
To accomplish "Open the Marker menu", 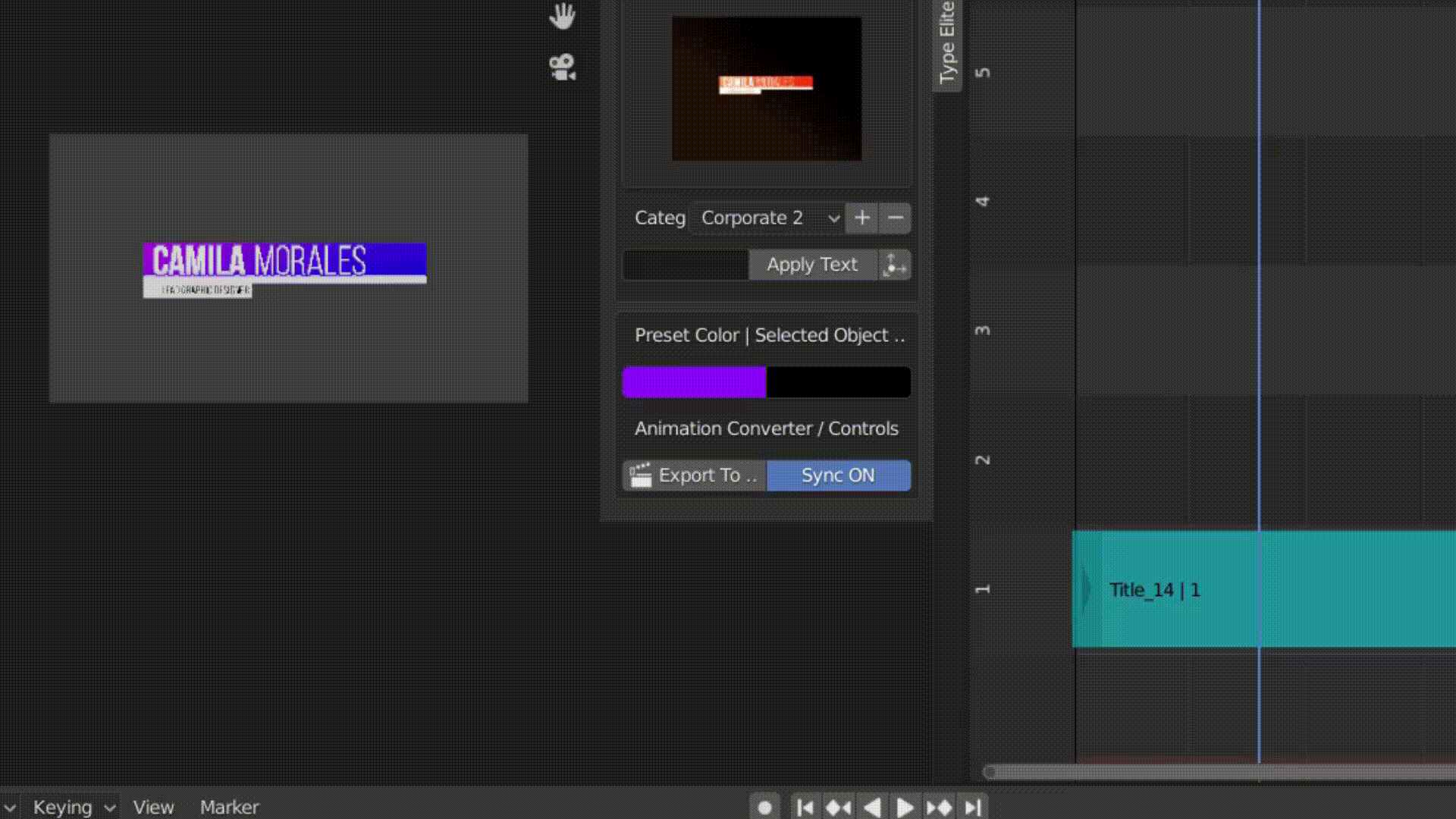I will click(229, 807).
